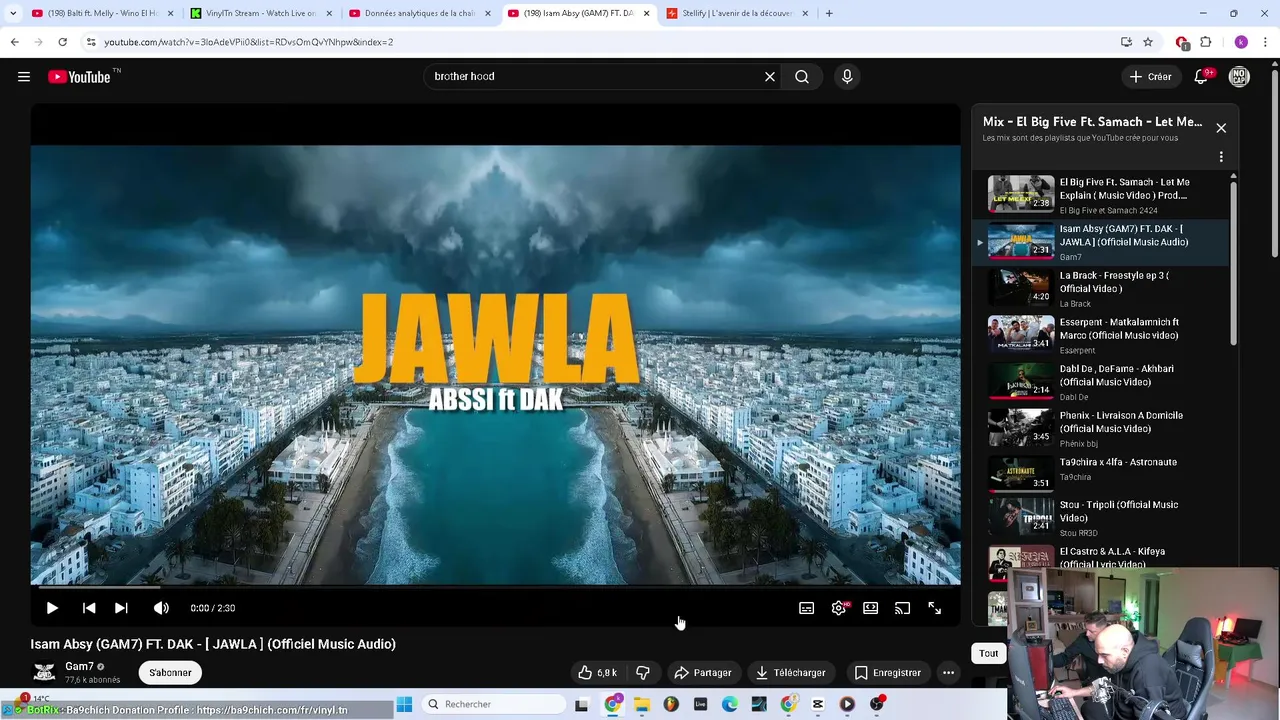1280x720 pixels.
Task: Save the video with Enregistrer
Action: coord(887,673)
